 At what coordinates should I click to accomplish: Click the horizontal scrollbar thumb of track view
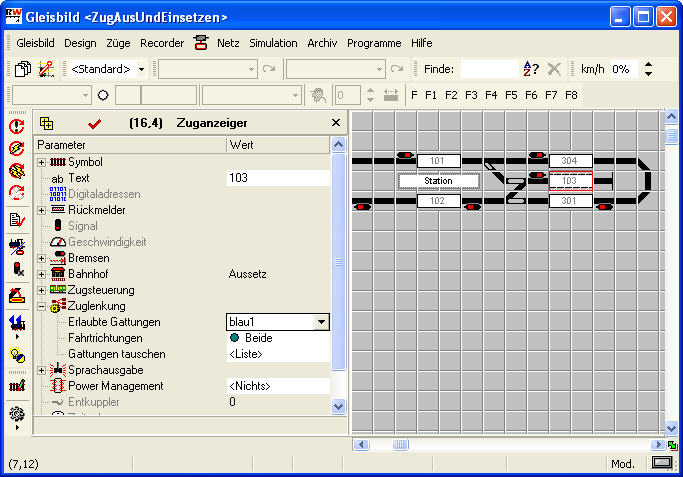pos(400,445)
